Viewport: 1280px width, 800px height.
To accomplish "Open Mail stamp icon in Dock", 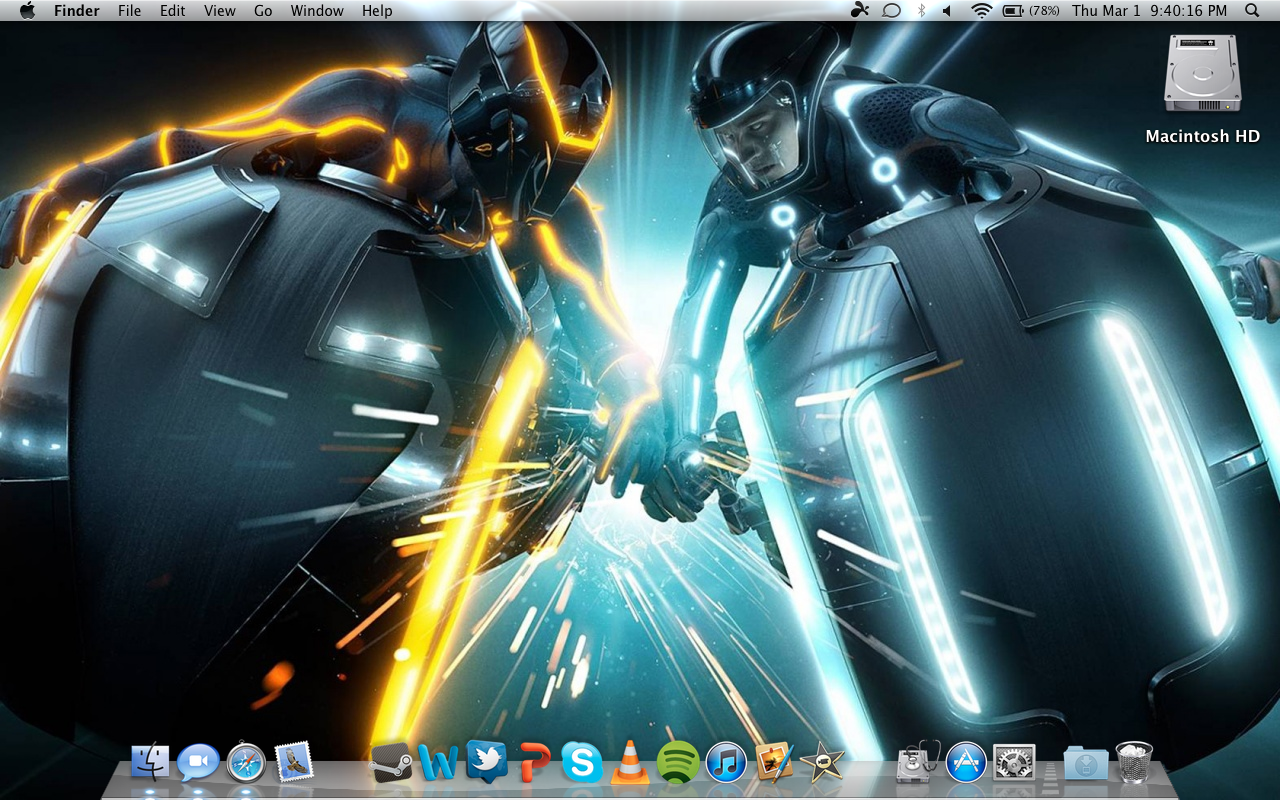I will tap(294, 762).
